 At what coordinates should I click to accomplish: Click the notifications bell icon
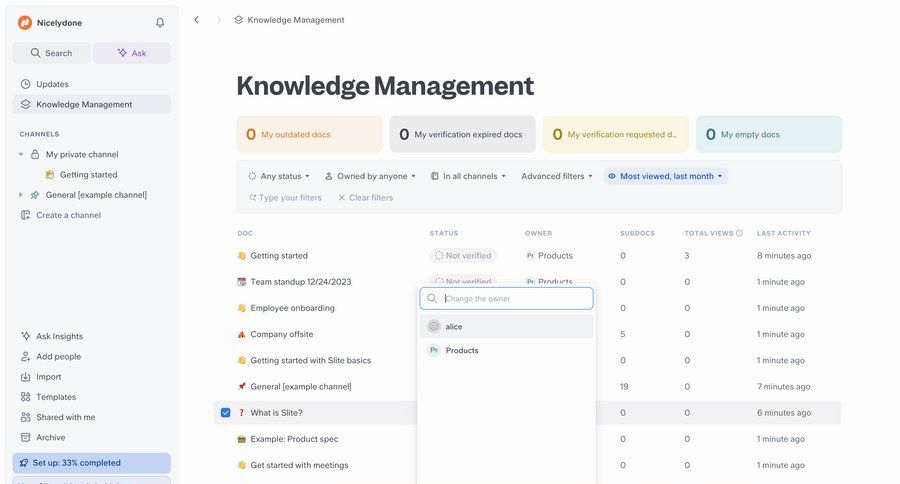coord(160,23)
